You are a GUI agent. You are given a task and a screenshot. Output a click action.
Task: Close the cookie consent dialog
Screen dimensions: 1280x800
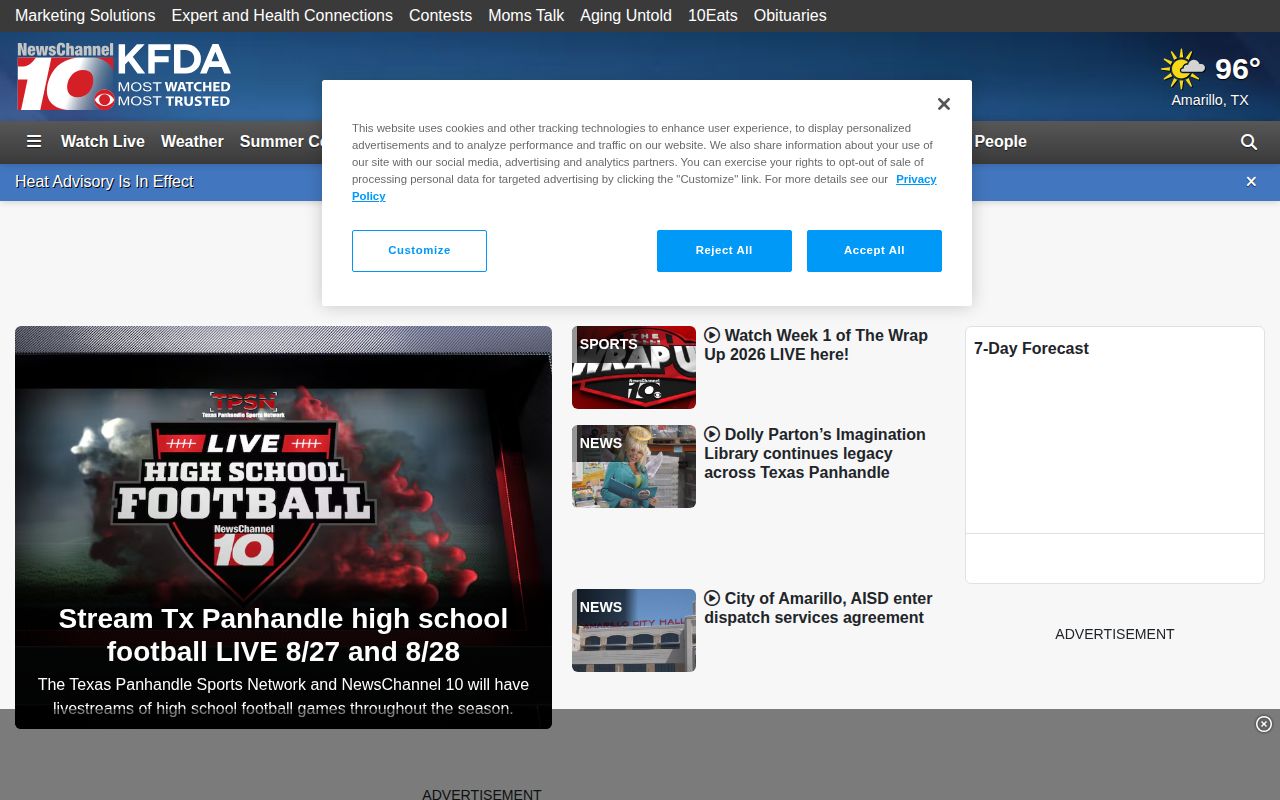point(943,104)
